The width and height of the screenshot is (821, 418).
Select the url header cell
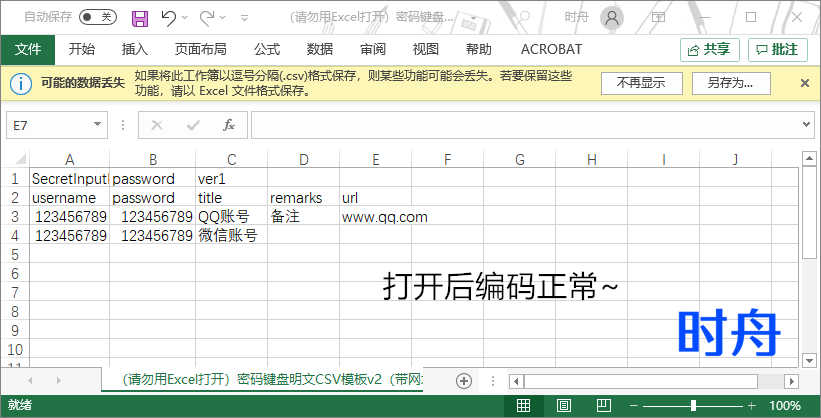click(375, 197)
